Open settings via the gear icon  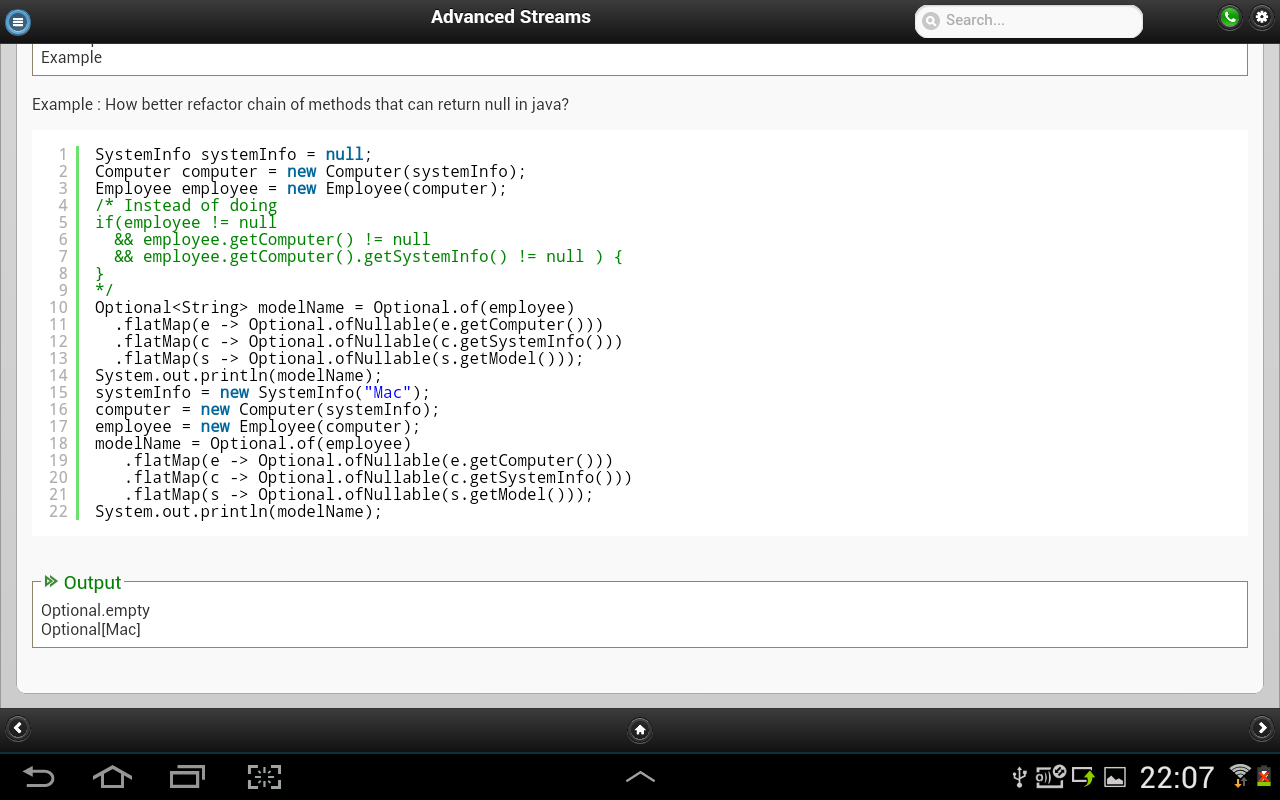click(1262, 17)
